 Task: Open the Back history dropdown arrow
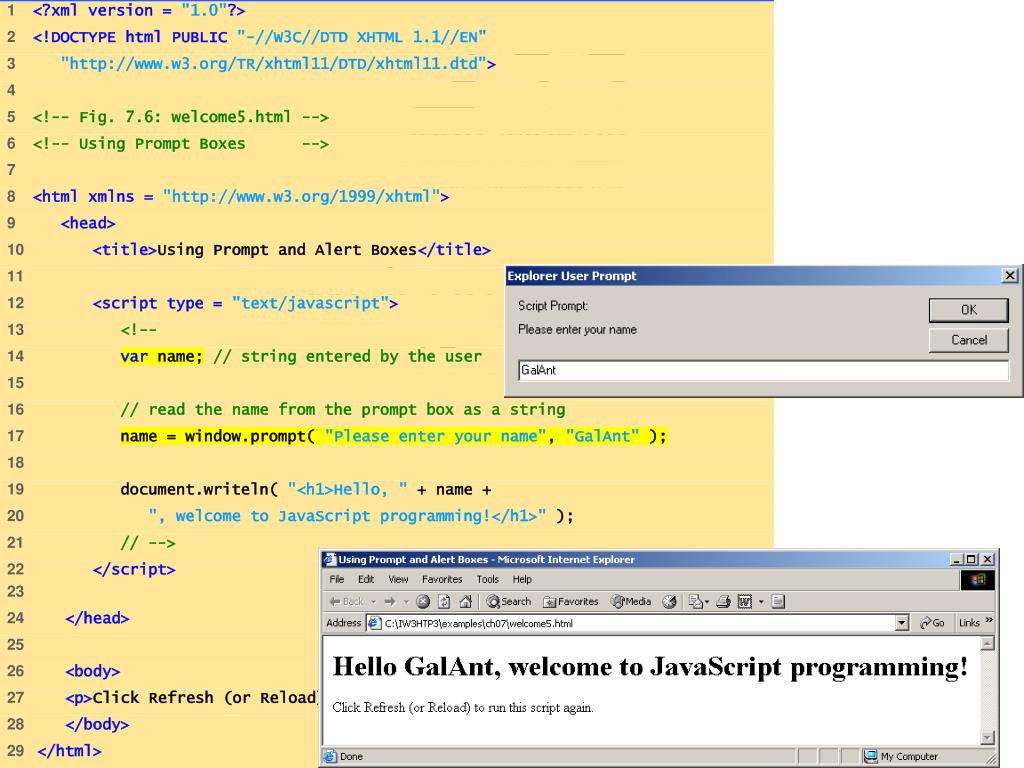[374, 601]
